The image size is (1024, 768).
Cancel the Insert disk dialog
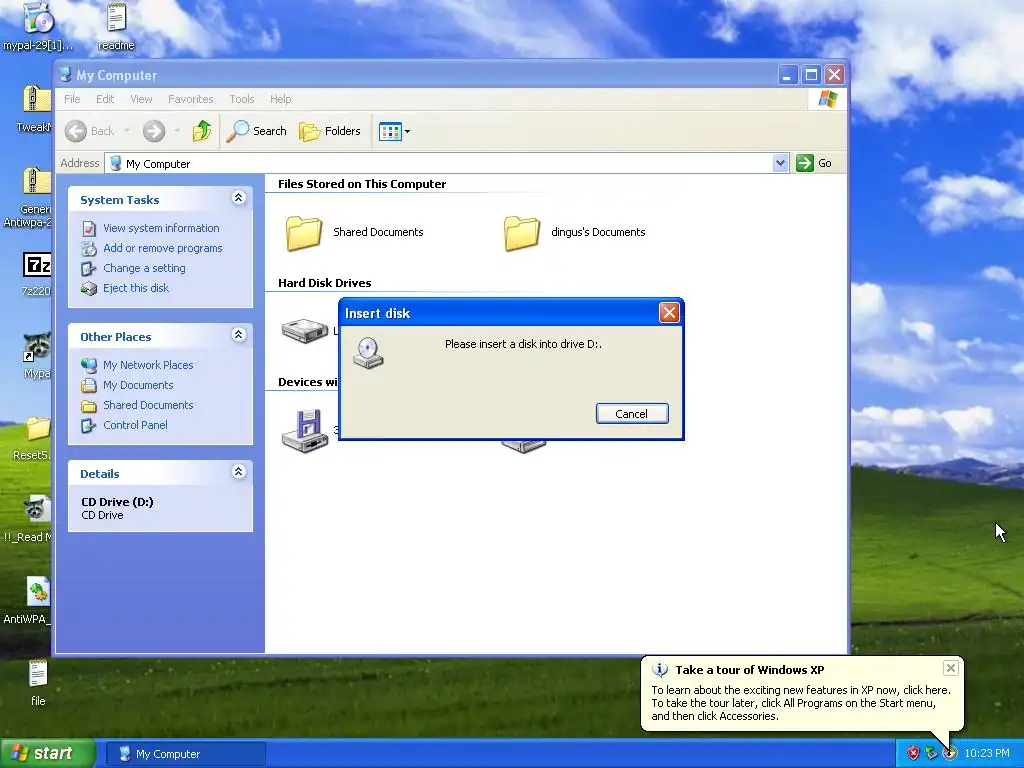[632, 413]
